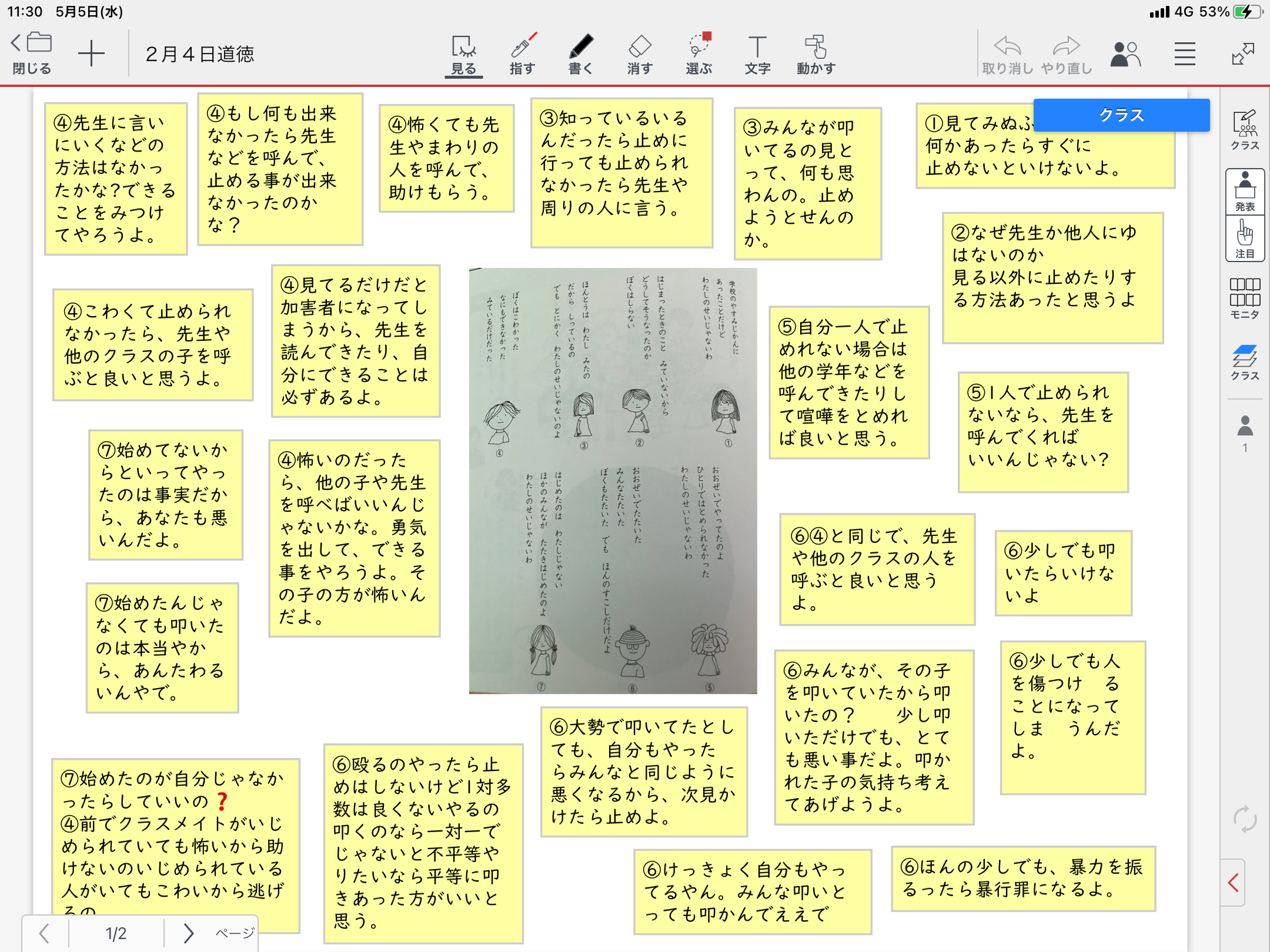Toggle fullscreen with the expand arrows icon

1243,55
